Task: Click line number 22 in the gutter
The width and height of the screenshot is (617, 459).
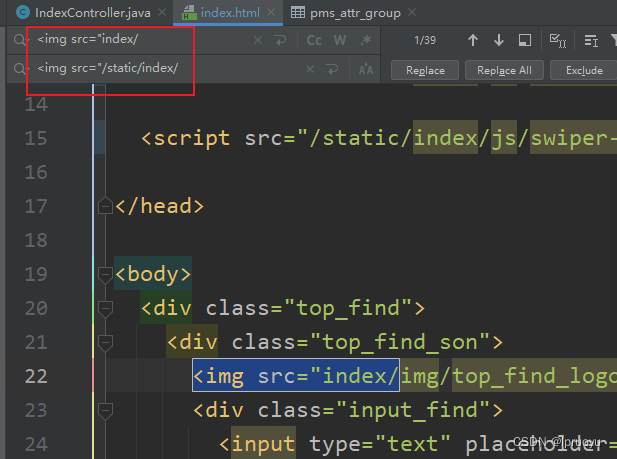Action: (36, 376)
